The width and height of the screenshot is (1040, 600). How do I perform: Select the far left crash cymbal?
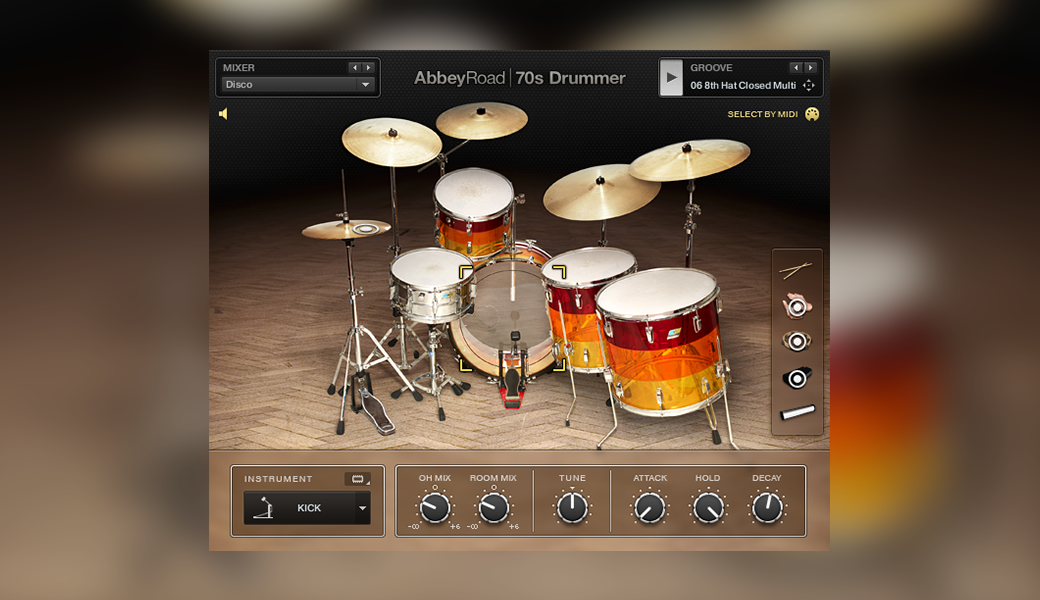(391, 142)
